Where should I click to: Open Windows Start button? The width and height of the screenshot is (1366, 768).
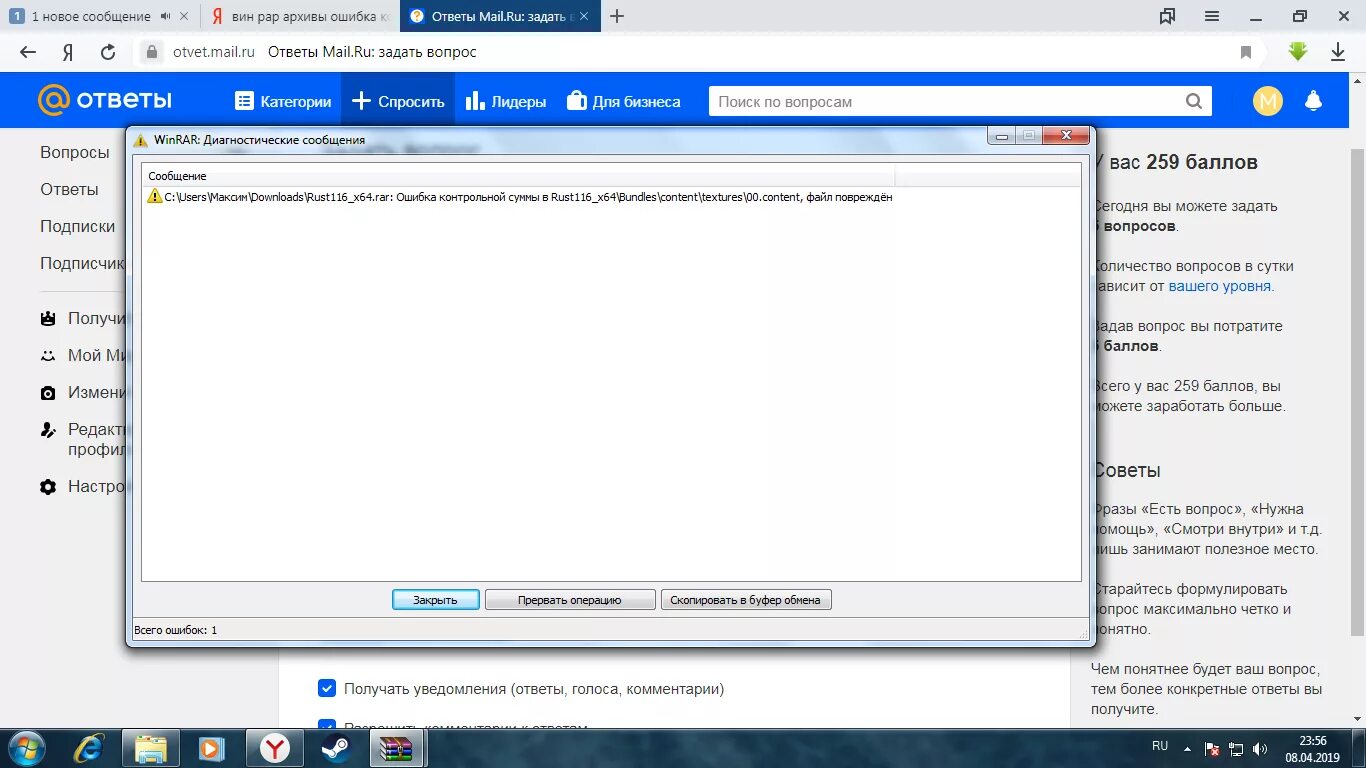(x=25, y=748)
